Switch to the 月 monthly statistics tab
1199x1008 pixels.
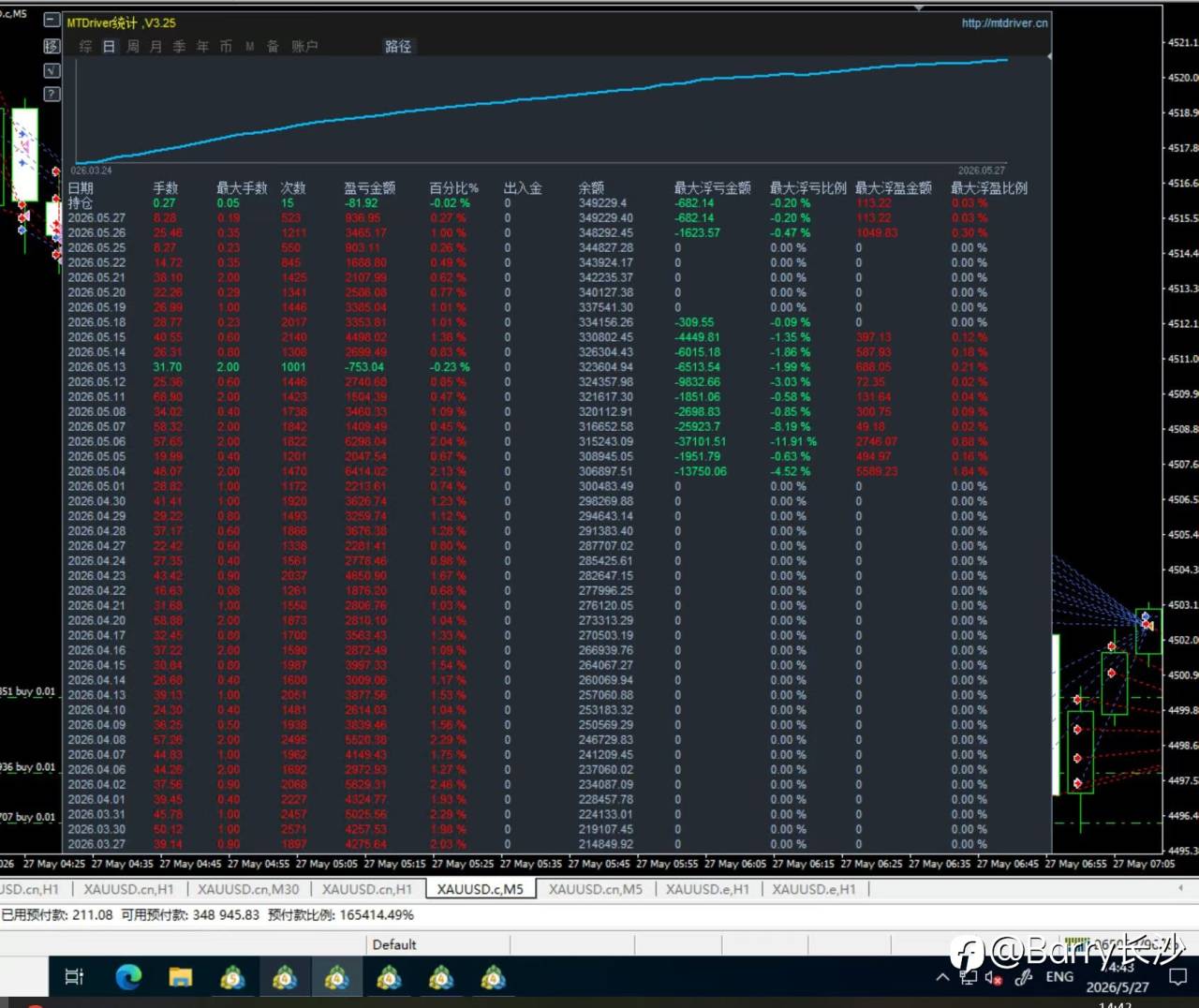point(155,46)
